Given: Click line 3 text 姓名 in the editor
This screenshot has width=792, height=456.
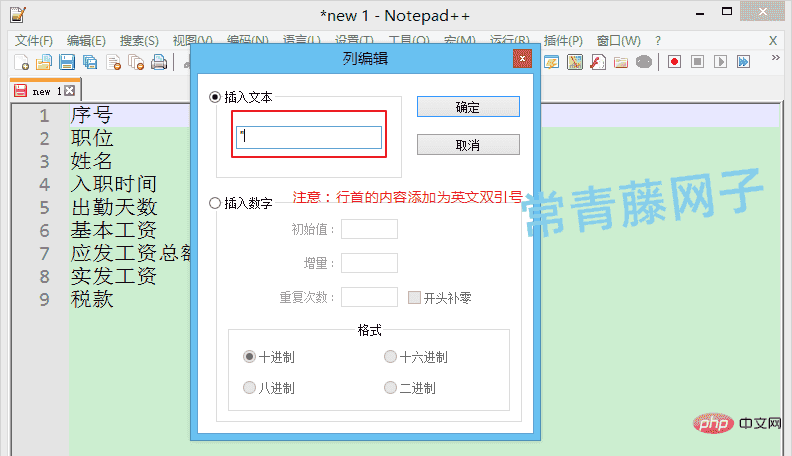Looking at the screenshot, I should pos(91,161).
